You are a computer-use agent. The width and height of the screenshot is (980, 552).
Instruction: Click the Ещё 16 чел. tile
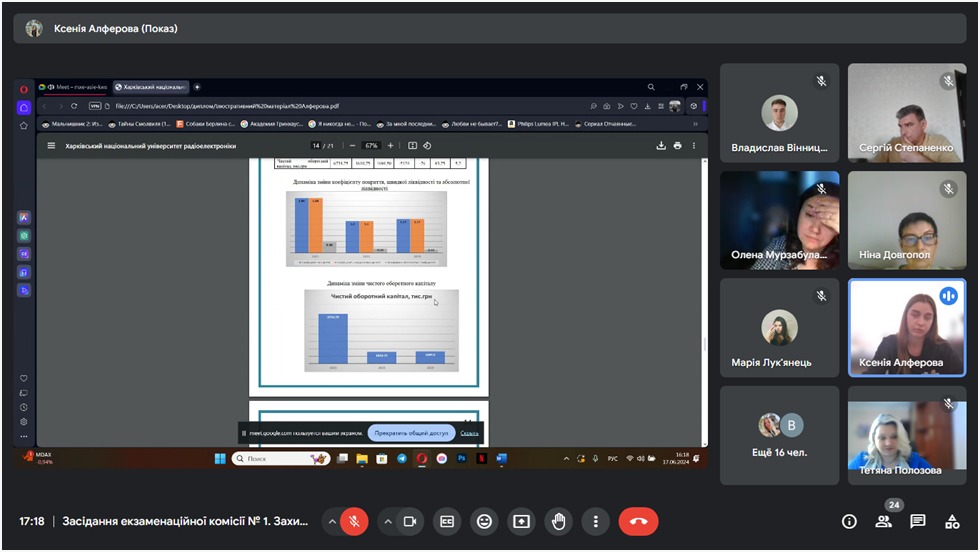point(780,435)
